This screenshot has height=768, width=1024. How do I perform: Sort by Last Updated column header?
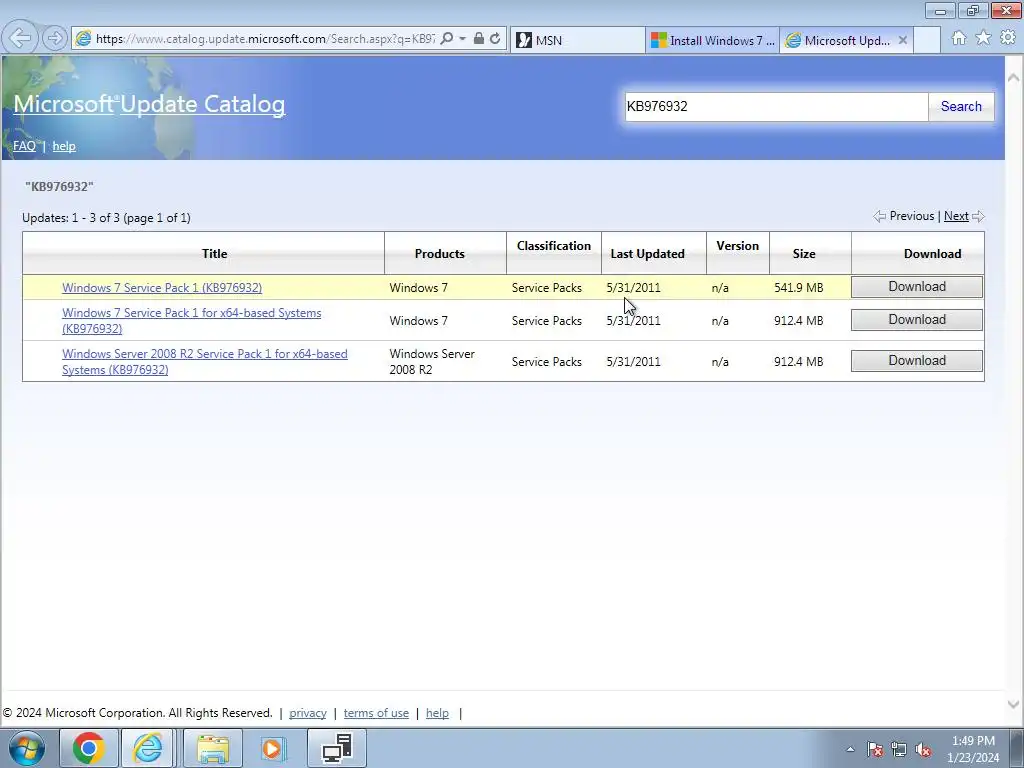pos(647,253)
